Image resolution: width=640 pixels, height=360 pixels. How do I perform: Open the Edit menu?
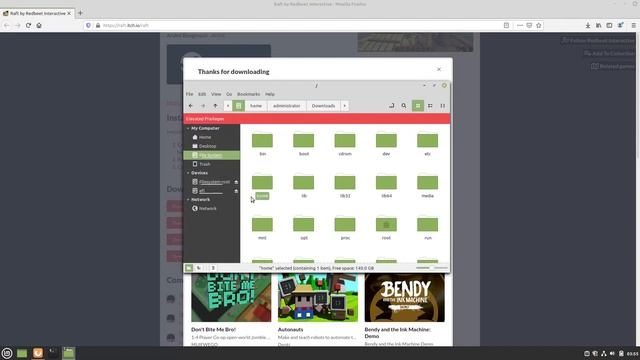tap(202, 94)
